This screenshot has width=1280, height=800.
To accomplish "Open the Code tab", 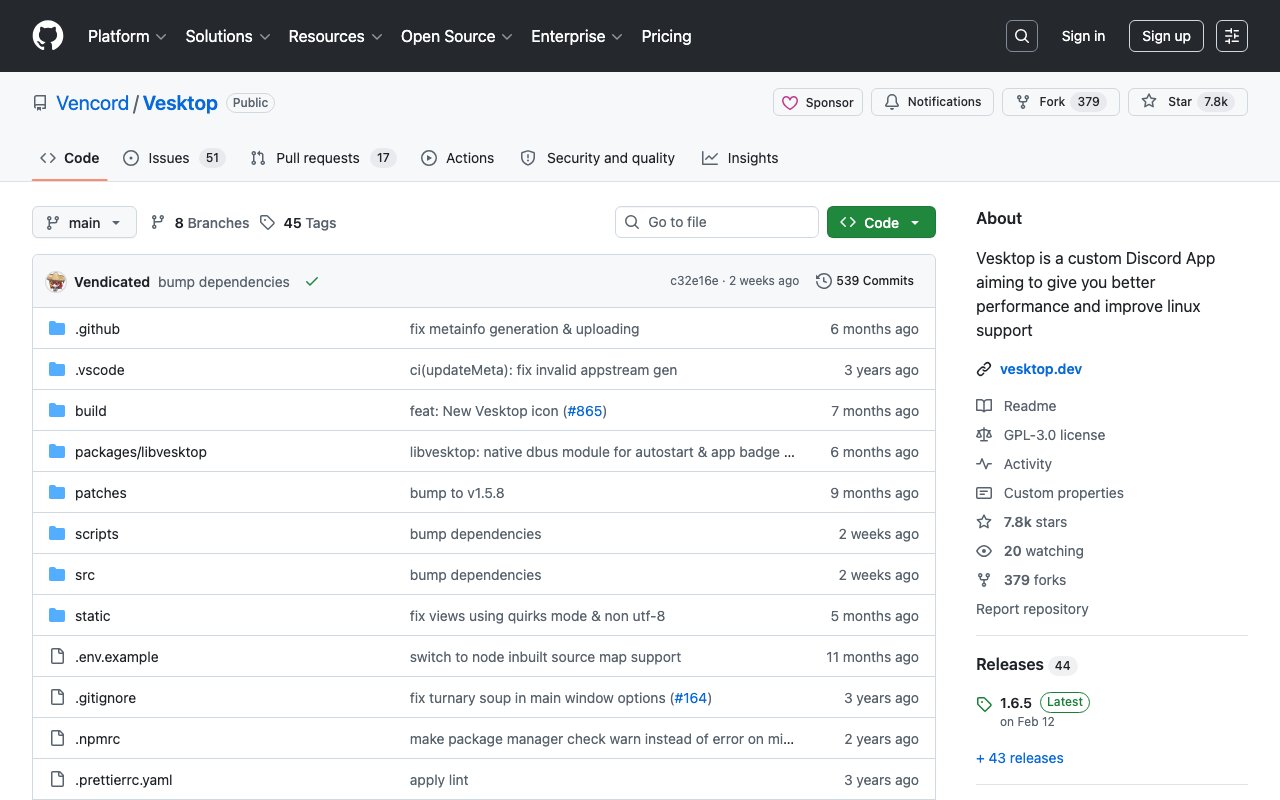I will [x=70, y=158].
